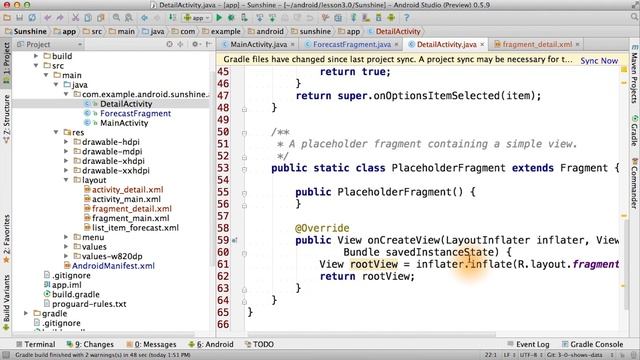Open the app run configuration dropdown
640x360 pixels.
pyautogui.click(x=197, y=18)
